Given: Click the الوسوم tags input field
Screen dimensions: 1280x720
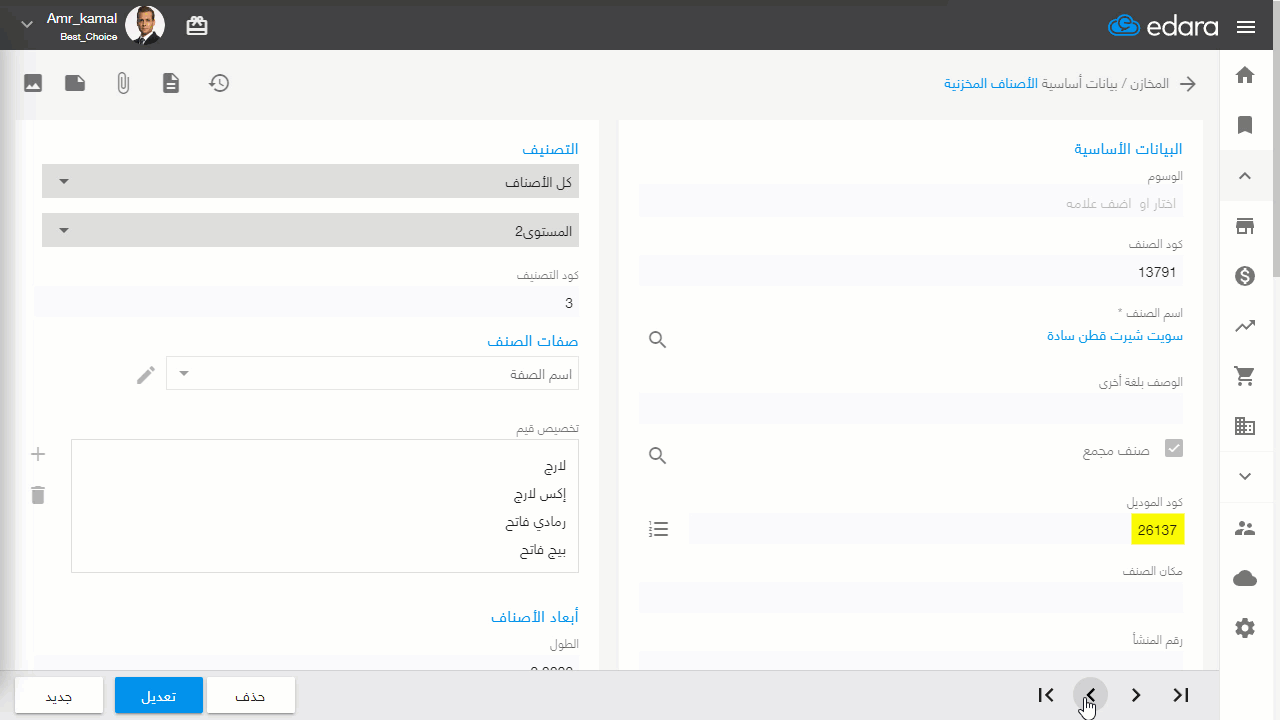Looking at the screenshot, I should click(x=911, y=203).
